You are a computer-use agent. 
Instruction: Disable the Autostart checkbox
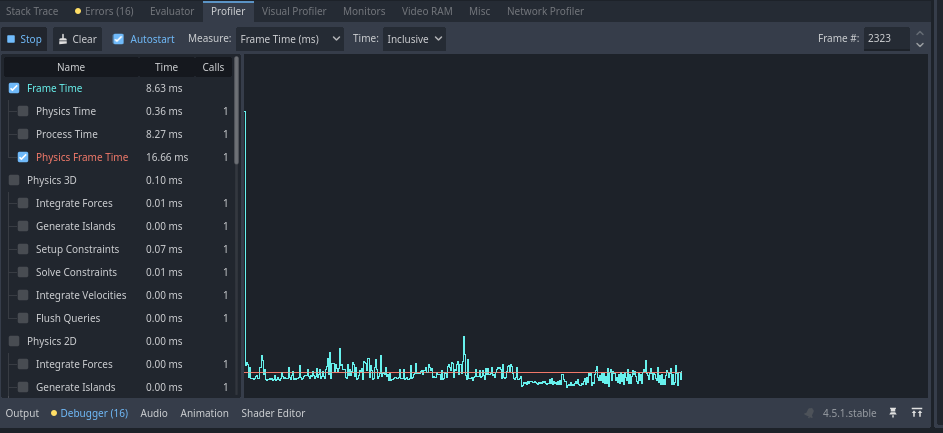pyautogui.click(x=119, y=39)
